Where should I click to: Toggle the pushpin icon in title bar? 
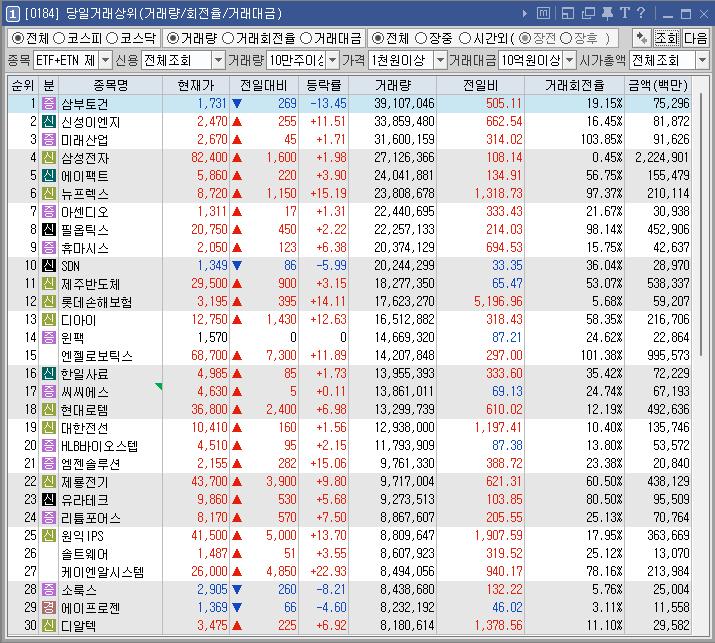pos(607,14)
